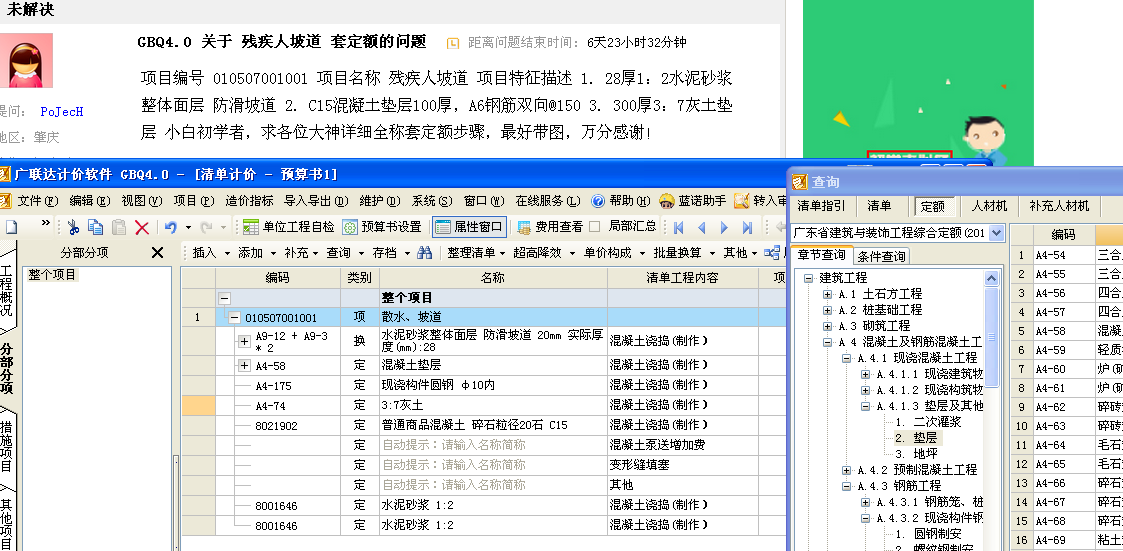Jump to last record navigation arrow
Viewport: 1123px width, 551px height.
pos(747,228)
